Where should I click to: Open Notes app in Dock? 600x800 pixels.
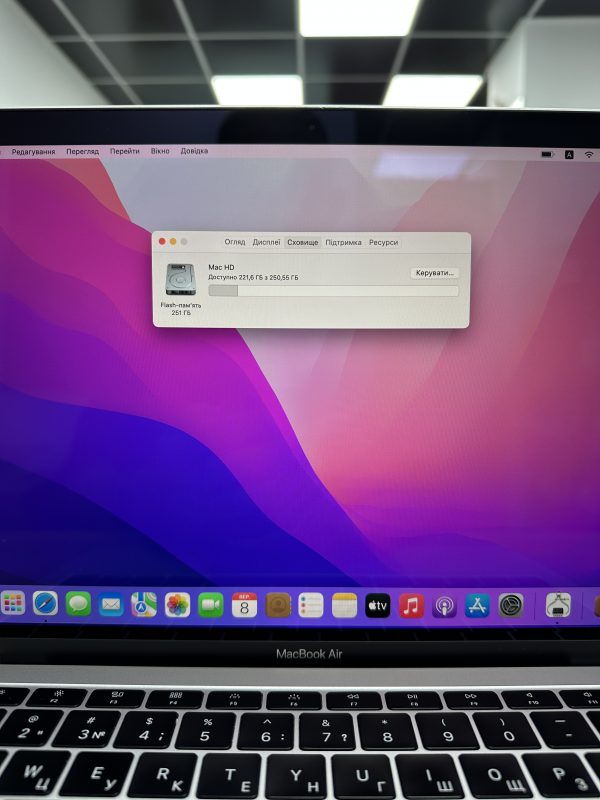click(344, 606)
